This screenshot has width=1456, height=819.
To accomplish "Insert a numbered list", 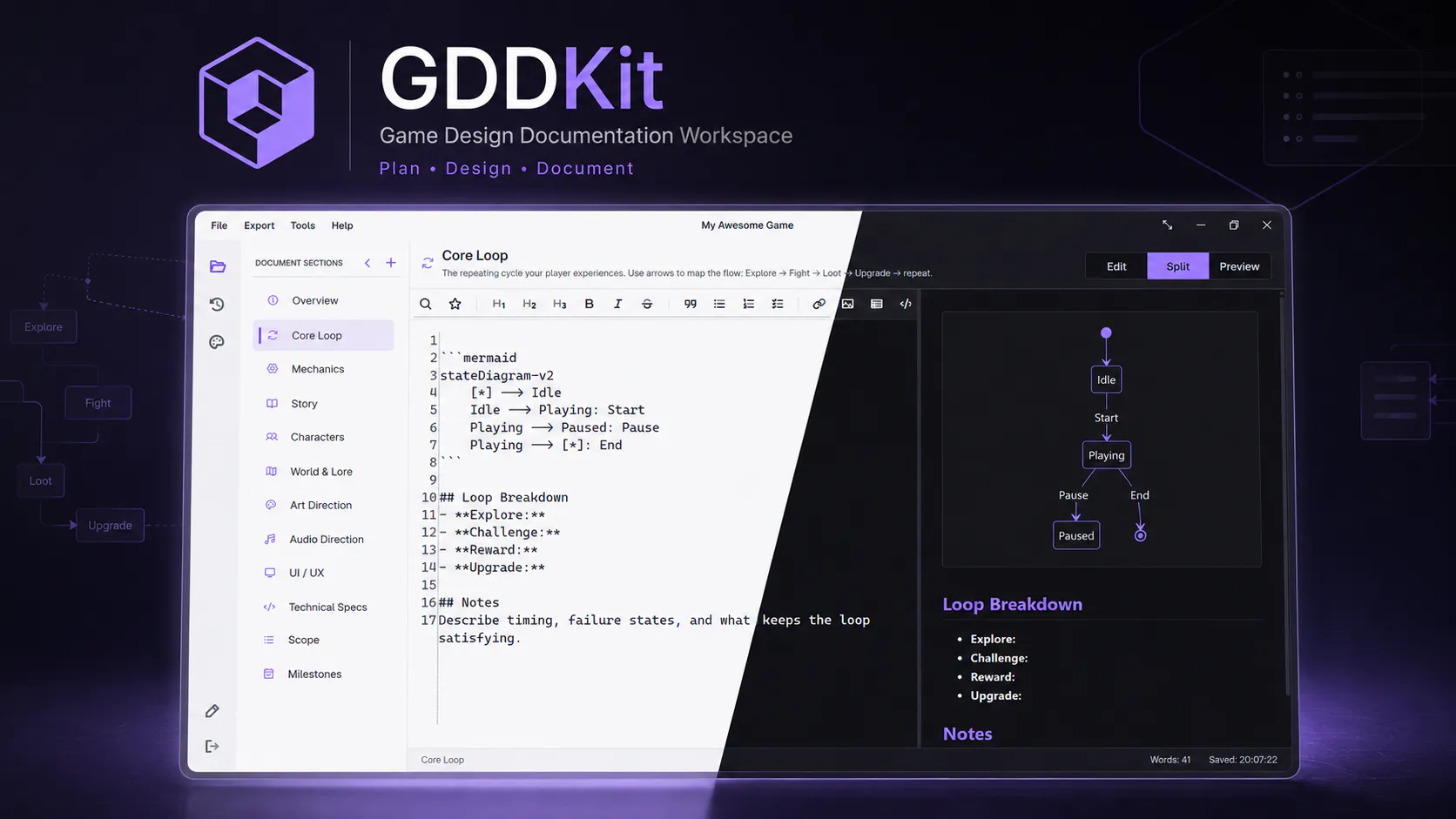I will [748, 304].
